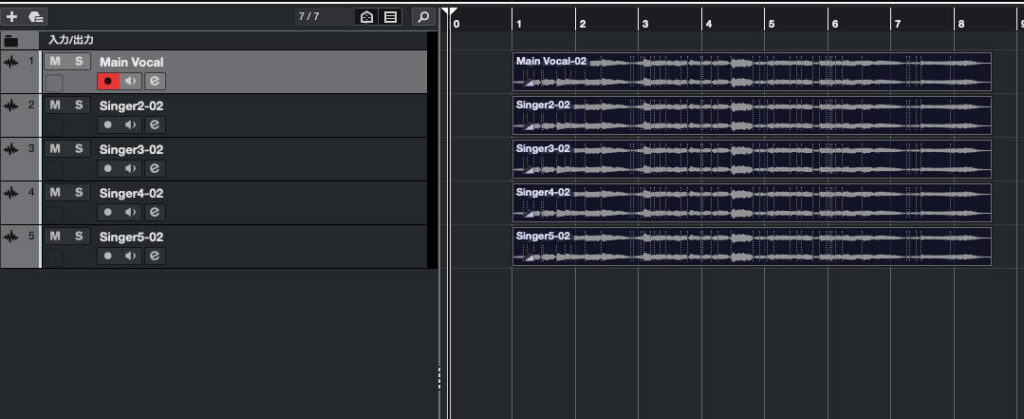Open the track search magnifier
This screenshot has width=1024, height=419.
[423, 17]
